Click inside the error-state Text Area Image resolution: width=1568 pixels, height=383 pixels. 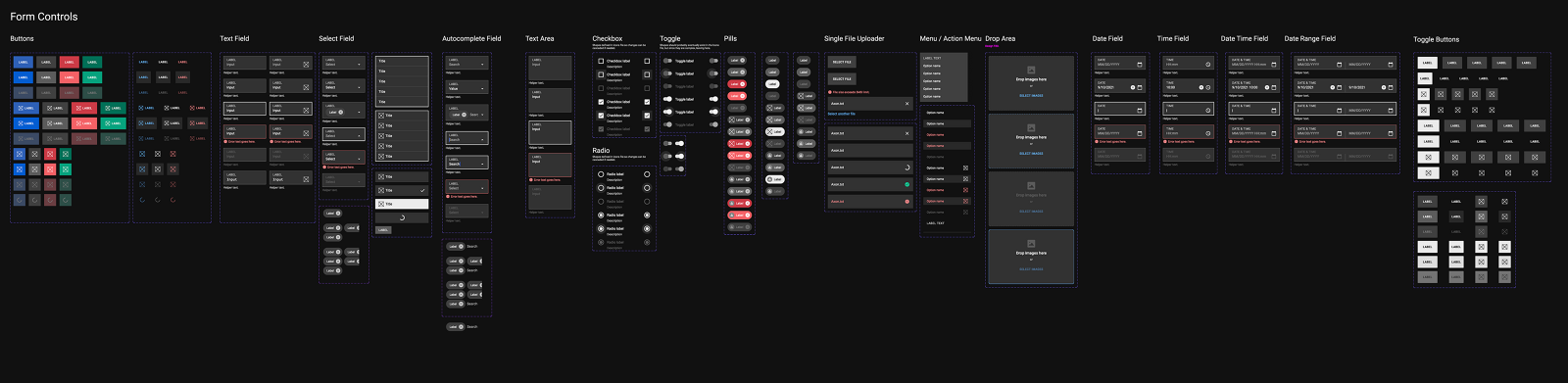tap(550, 164)
